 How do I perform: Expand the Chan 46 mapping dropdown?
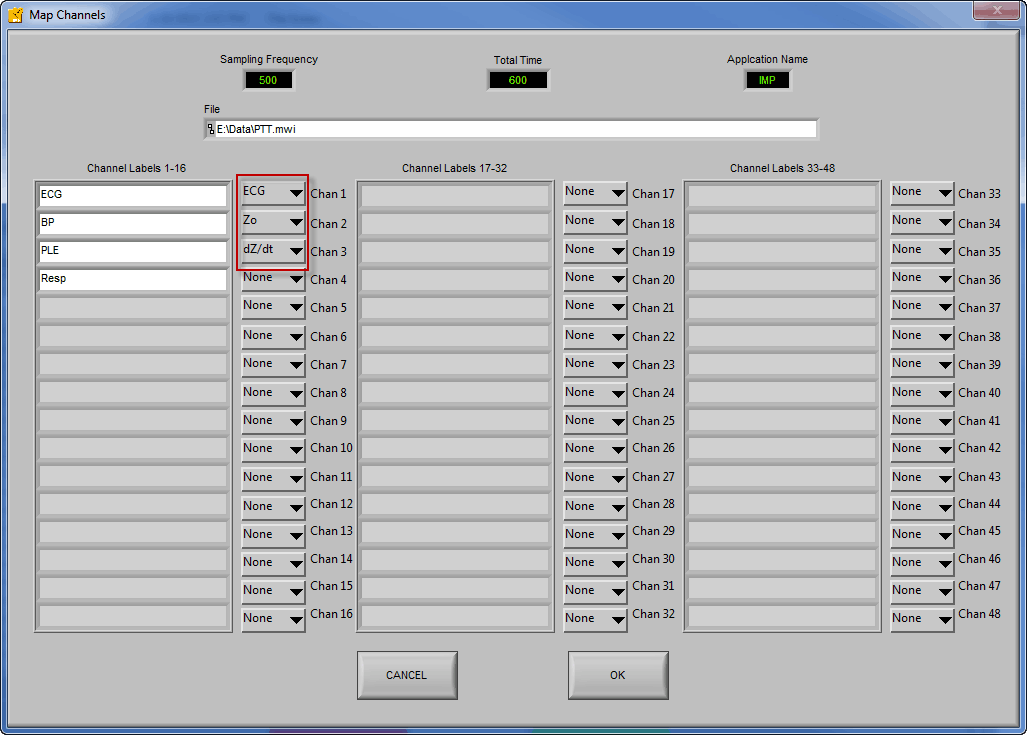pyautogui.click(x=922, y=563)
